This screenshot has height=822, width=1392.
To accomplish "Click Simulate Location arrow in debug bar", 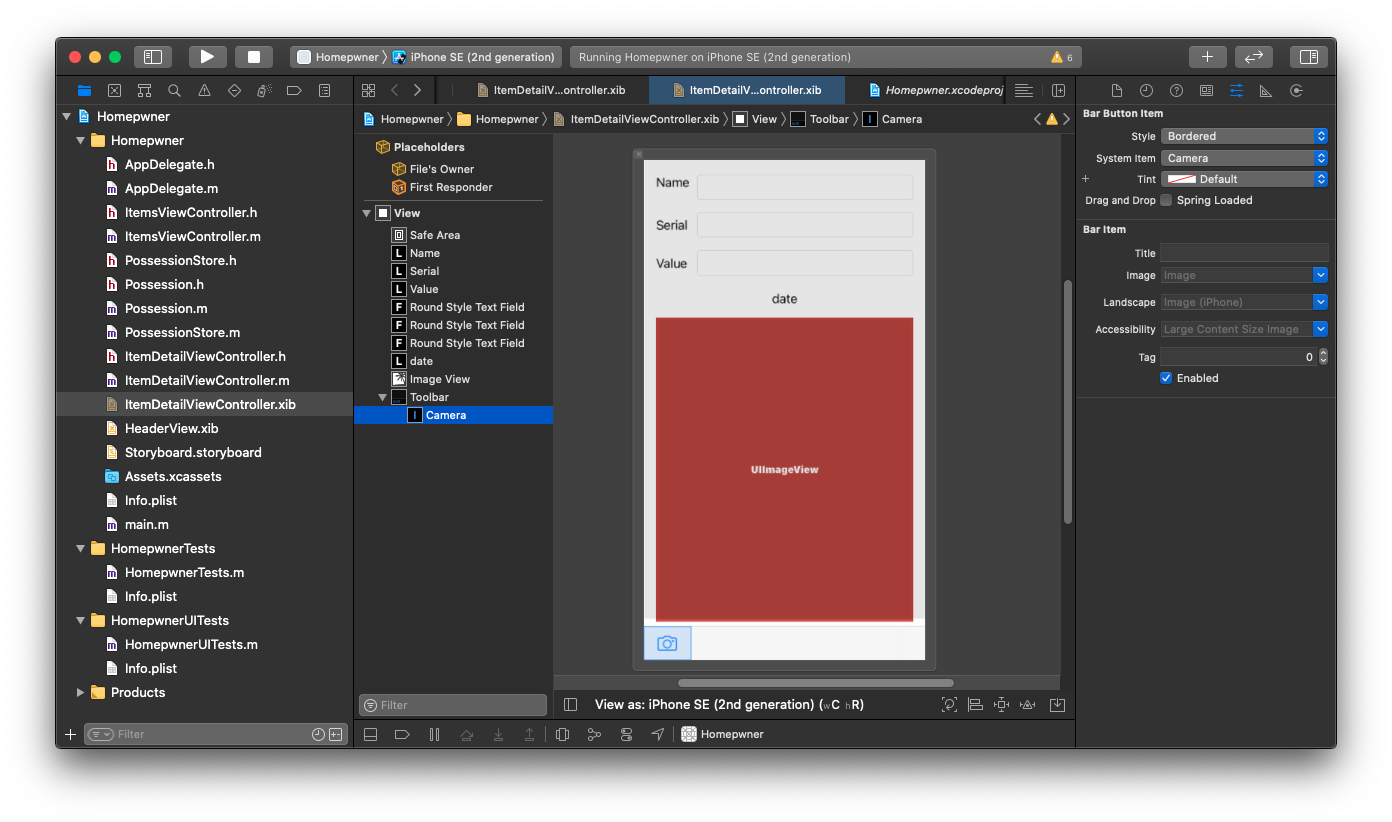I will 657,734.
